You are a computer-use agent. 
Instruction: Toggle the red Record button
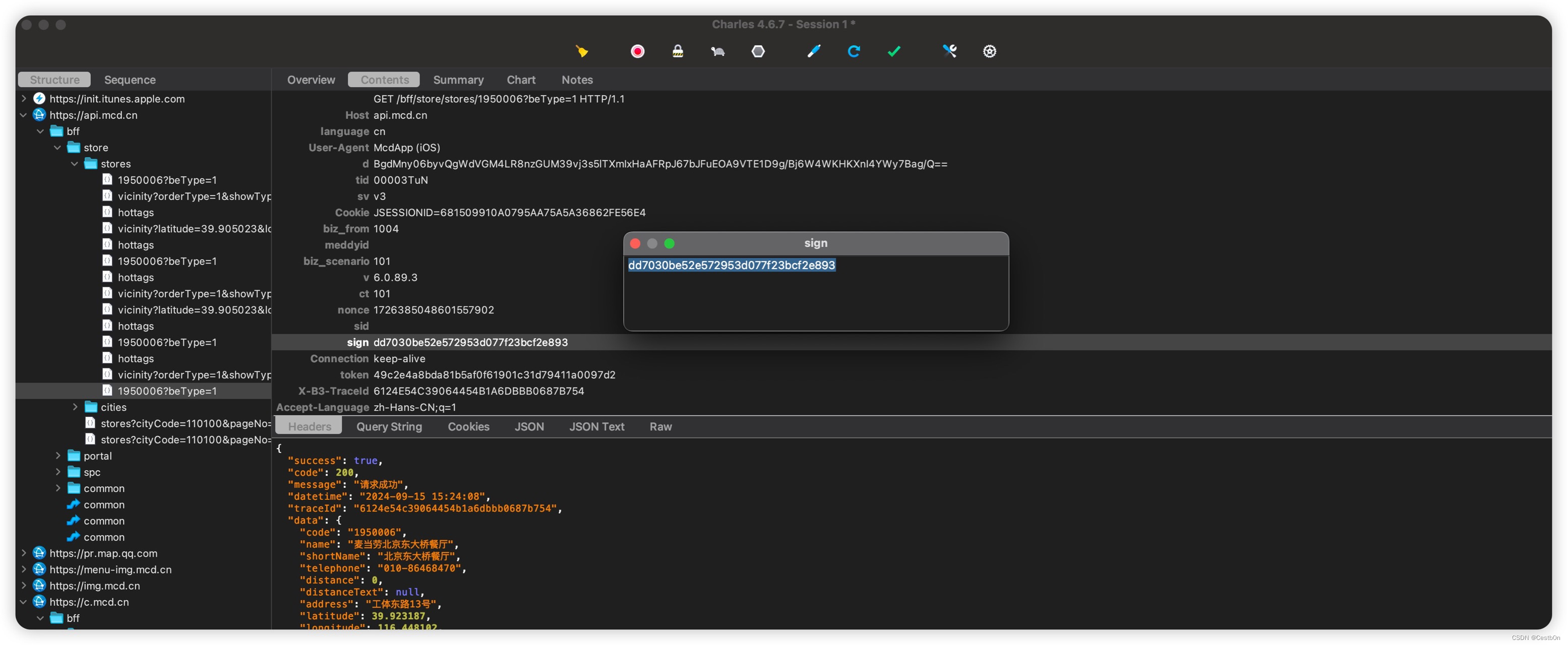(x=637, y=51)
